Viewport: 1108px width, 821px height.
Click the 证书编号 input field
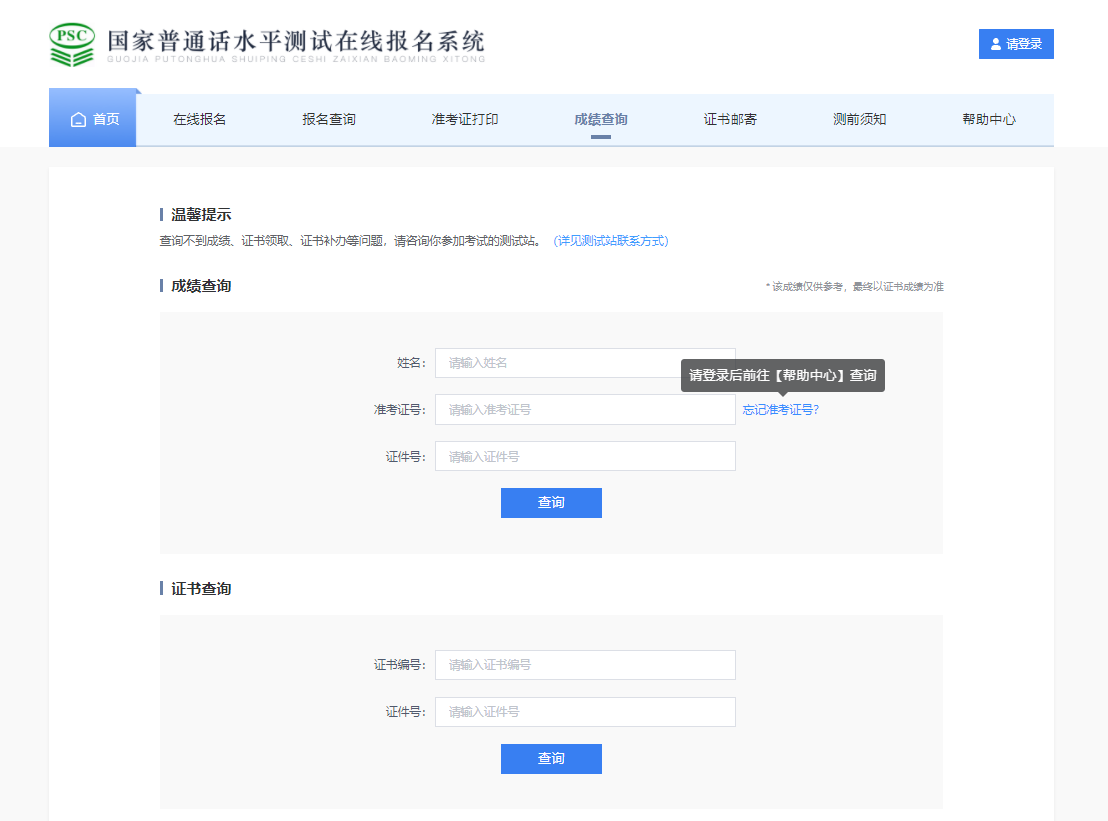click(585, 665)
